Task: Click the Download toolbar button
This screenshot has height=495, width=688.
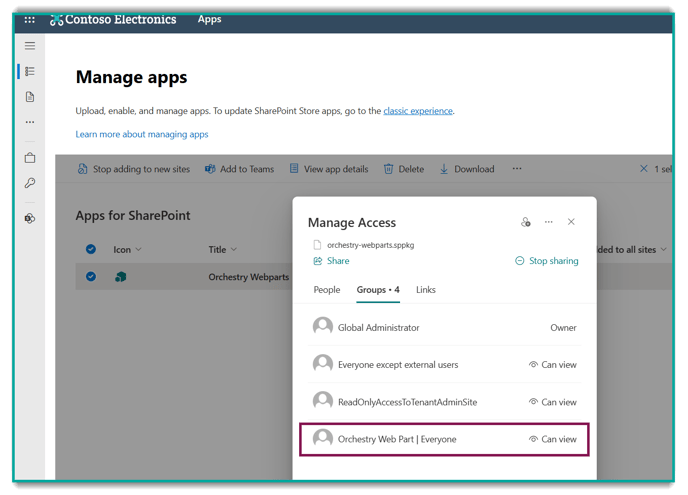Action: [x=466, y=169]
